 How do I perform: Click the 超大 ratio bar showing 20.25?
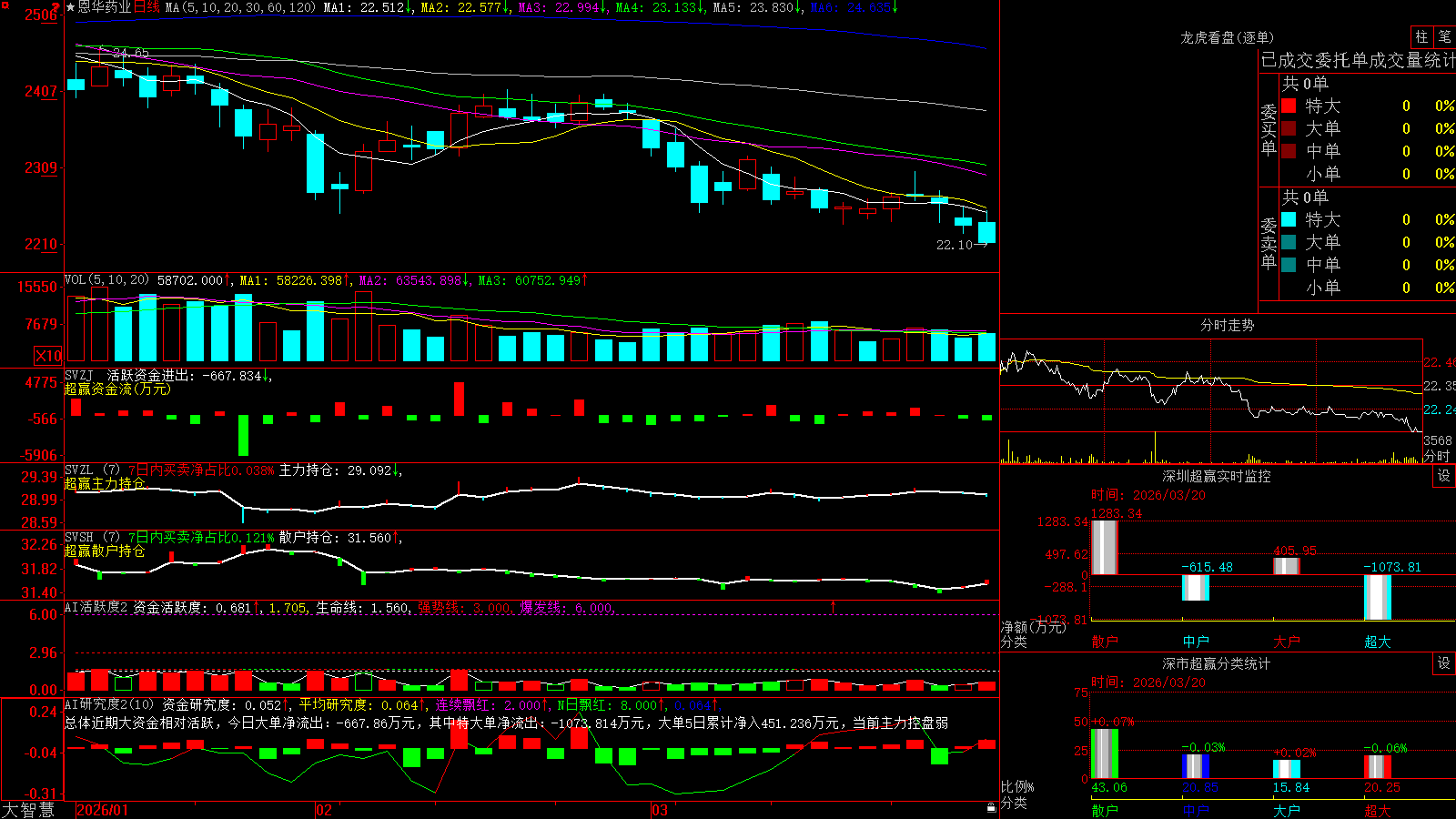[1377, 767]
